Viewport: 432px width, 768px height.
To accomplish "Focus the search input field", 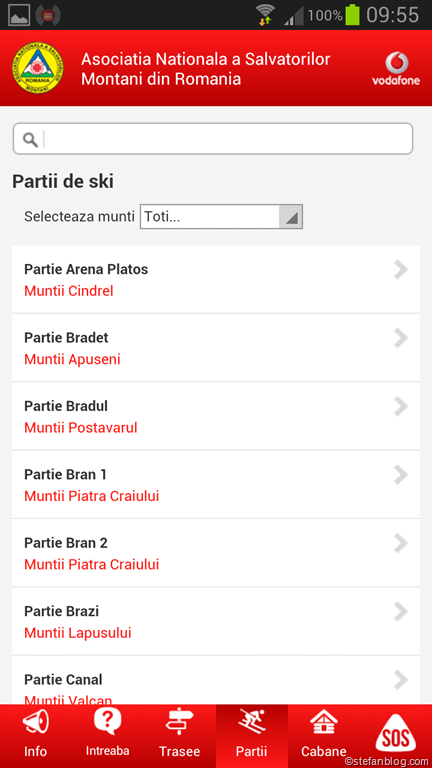I will pyautogui.click(x=213, y=139).
